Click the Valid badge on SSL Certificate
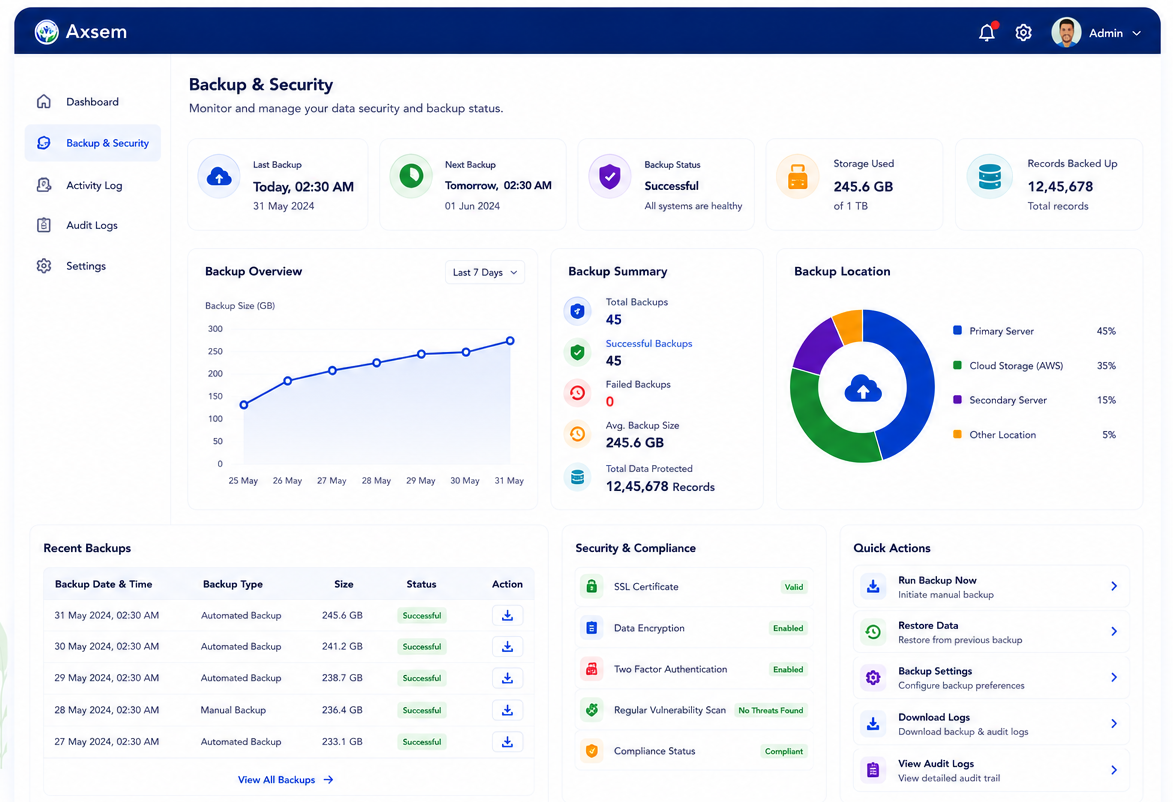 (x=794, y=587)
